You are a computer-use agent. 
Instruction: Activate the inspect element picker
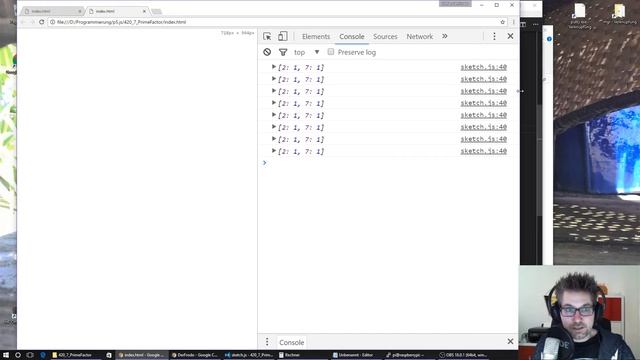click(x=267, y=36)
